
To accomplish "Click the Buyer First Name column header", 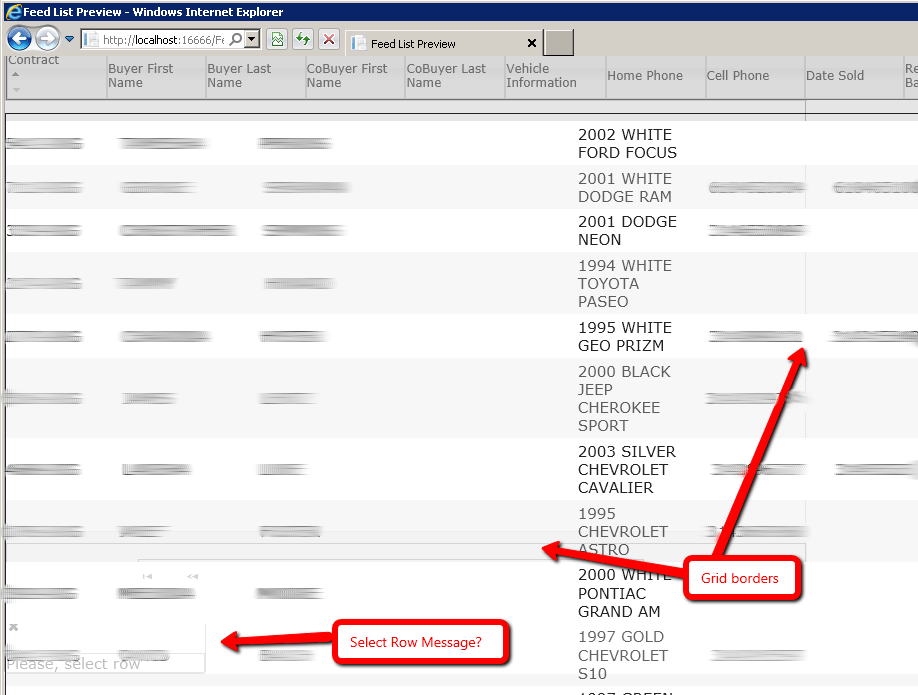I will [x=156, y=76].
